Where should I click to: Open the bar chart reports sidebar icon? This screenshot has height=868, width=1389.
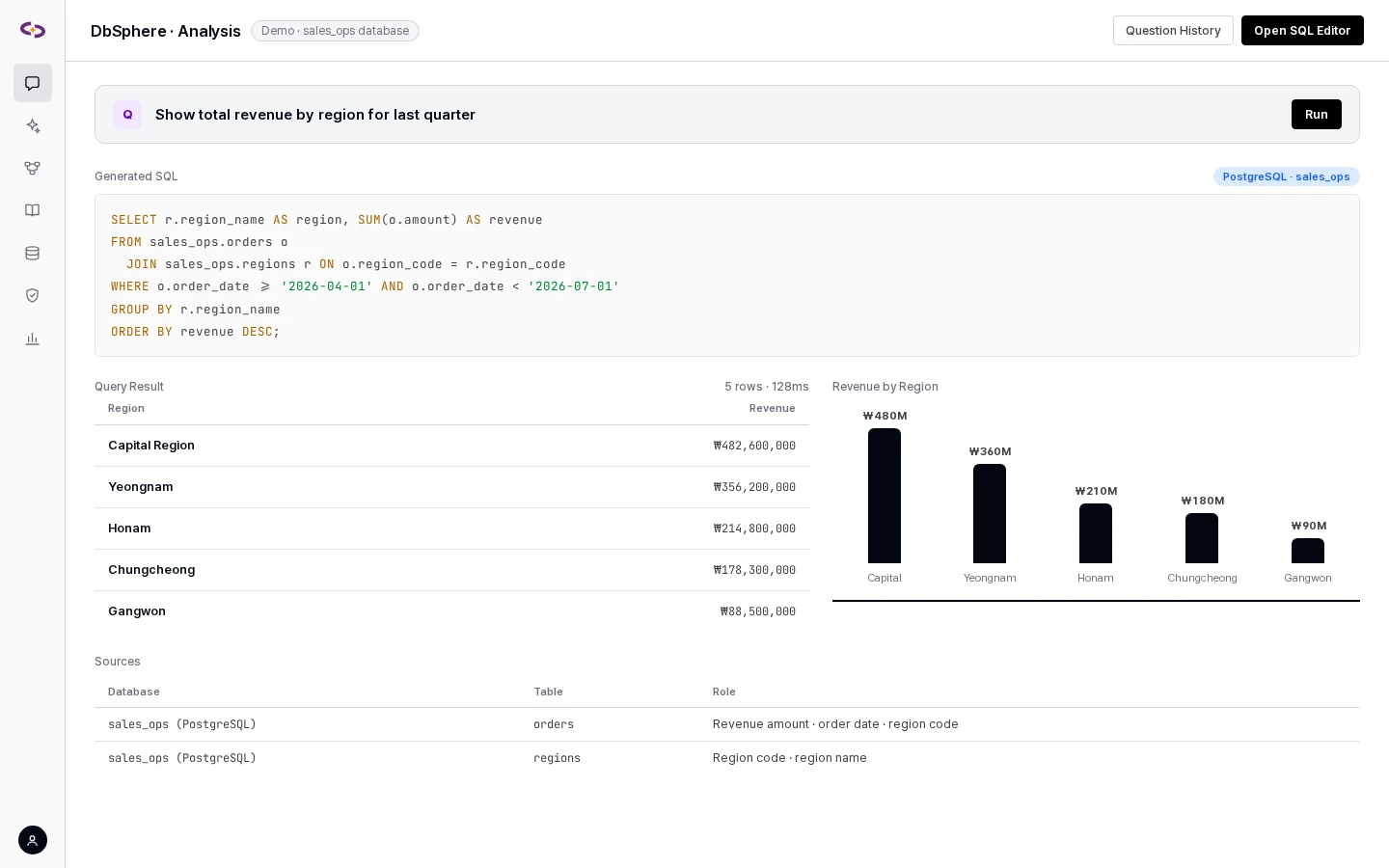pos(33,338)
